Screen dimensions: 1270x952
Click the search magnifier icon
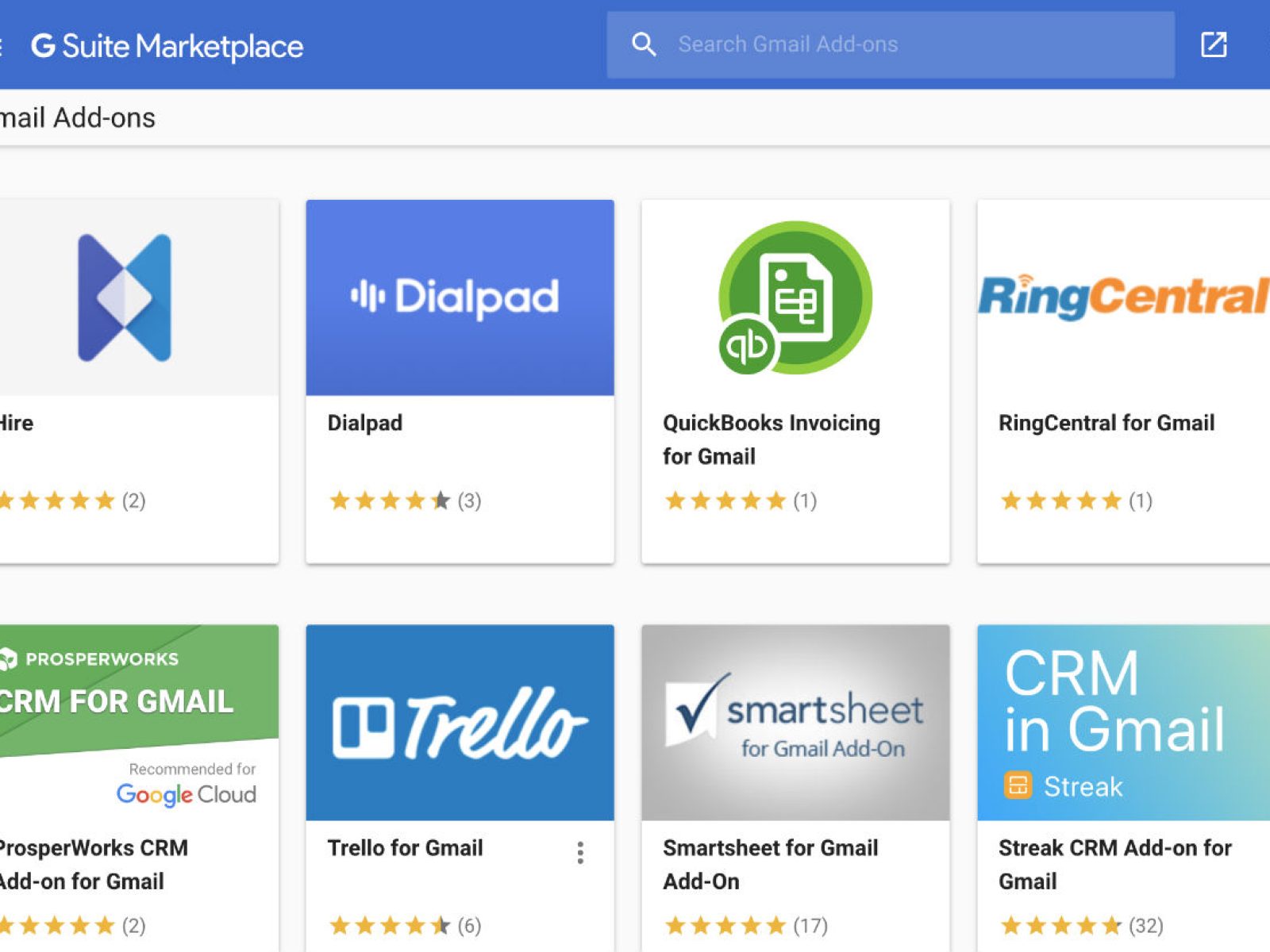(x=643, y=44)
